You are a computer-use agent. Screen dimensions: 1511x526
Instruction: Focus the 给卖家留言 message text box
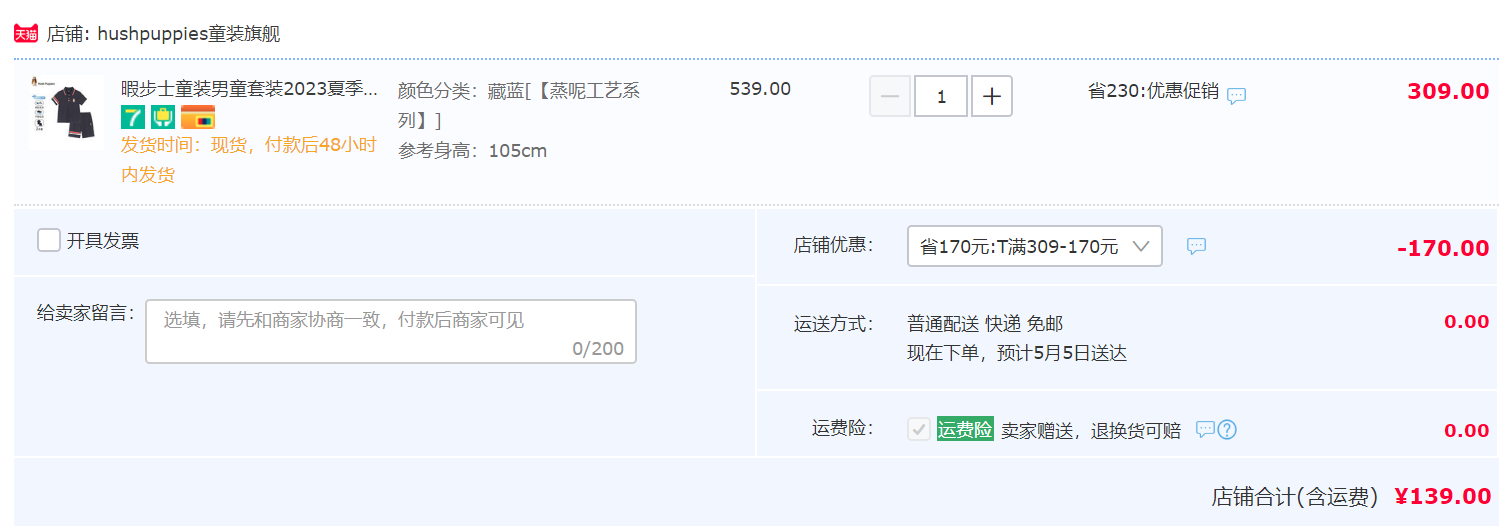click(391, 331)
